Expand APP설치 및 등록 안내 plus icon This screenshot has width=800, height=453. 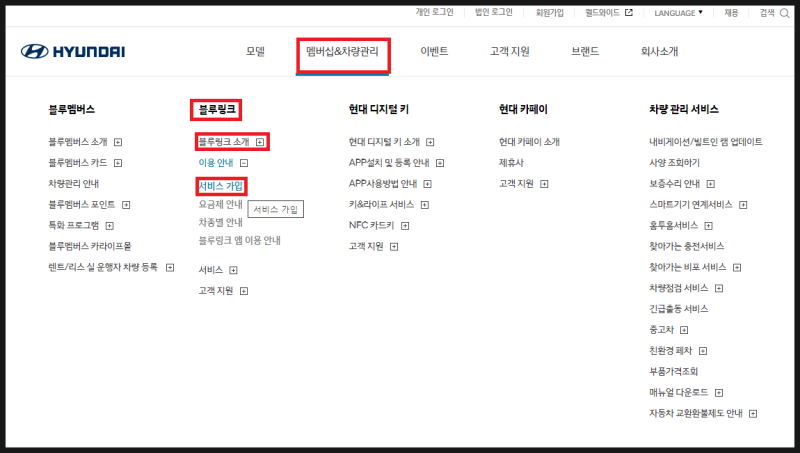[x=440, y=163]
